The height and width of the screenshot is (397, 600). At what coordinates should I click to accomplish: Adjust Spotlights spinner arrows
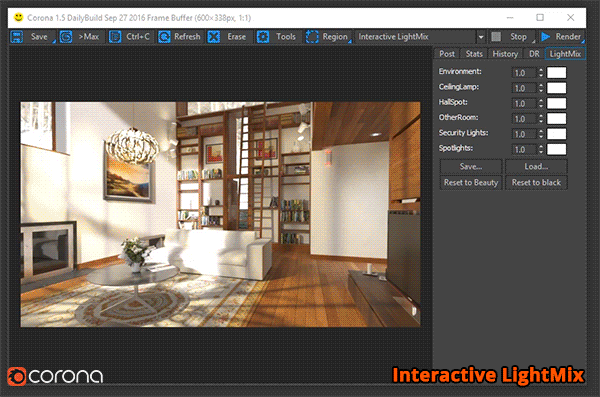(x=541, y=149)
